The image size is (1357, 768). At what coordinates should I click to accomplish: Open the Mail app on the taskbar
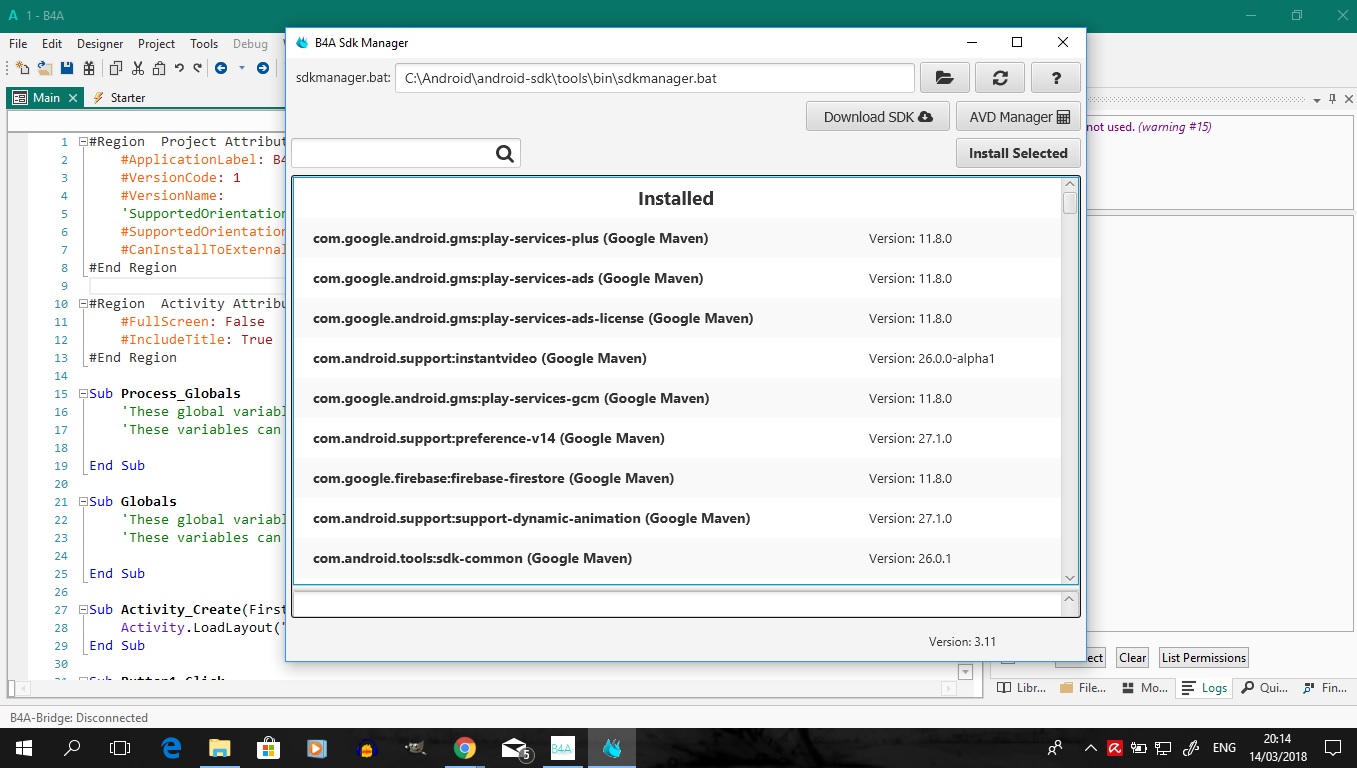click(514, 748)
